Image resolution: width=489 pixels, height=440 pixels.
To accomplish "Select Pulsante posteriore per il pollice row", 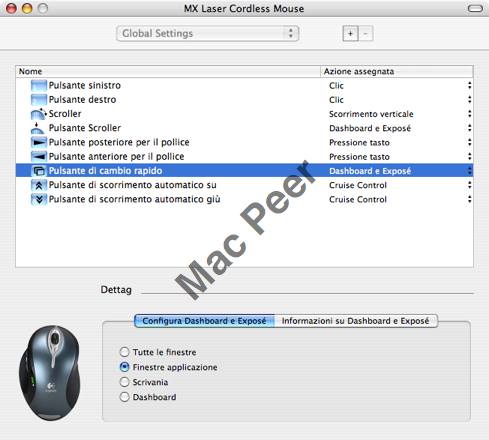I will [244, 142].
